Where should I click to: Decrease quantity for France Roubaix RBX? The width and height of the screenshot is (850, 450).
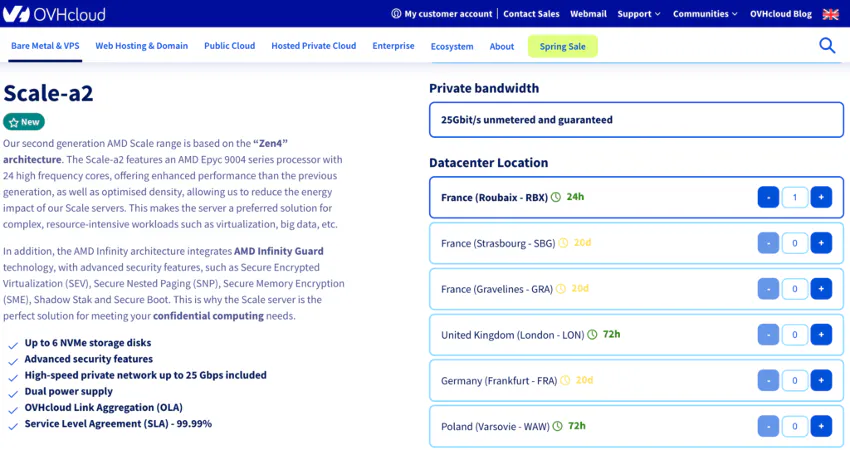click(x=768, y=197)
